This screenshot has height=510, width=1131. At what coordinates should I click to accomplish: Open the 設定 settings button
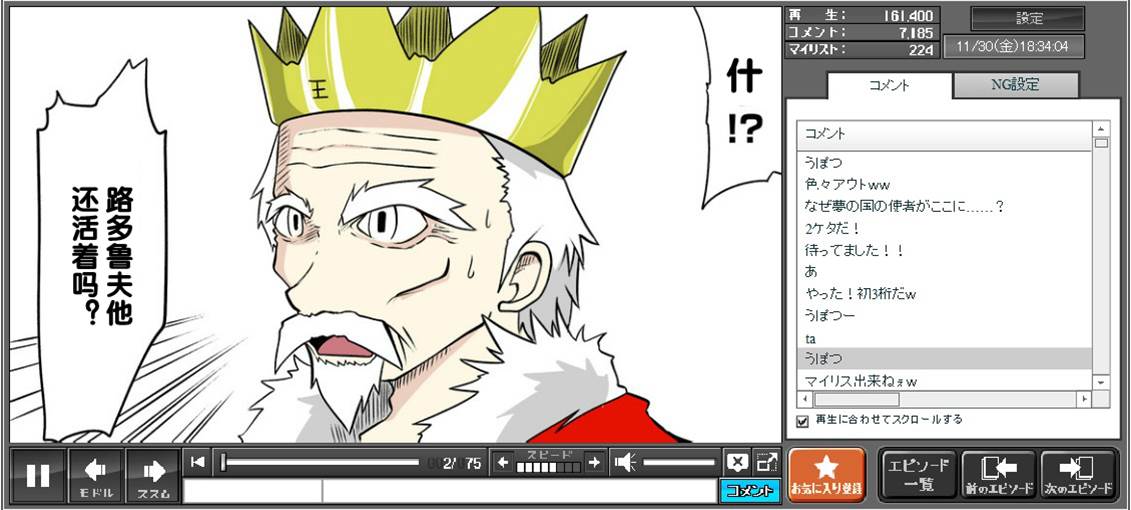pos(1029,18)
